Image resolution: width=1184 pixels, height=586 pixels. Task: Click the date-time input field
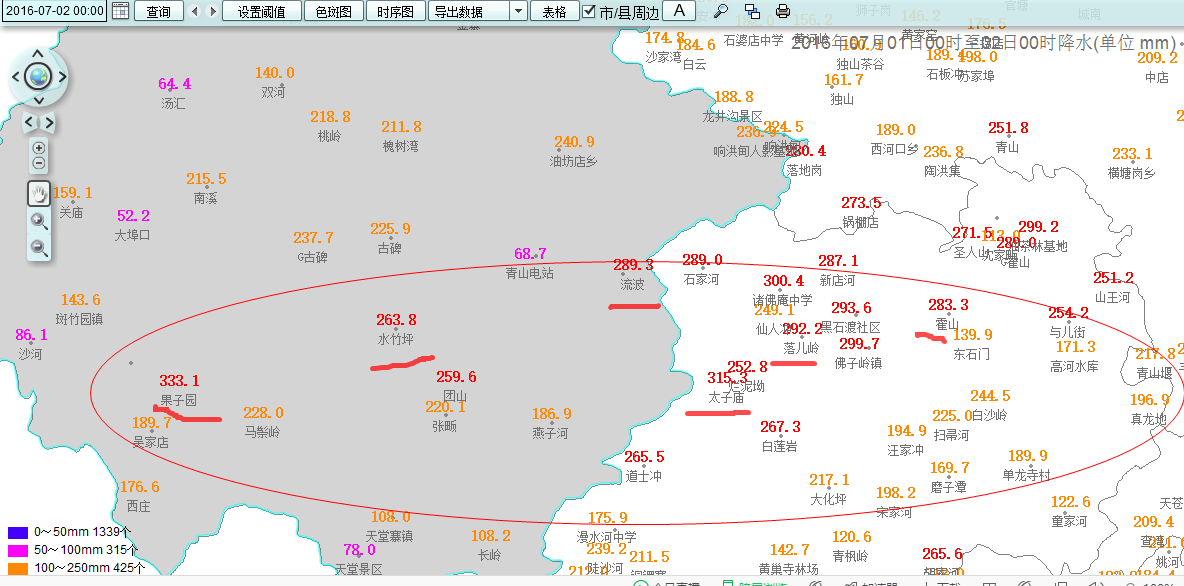(54, 11)
